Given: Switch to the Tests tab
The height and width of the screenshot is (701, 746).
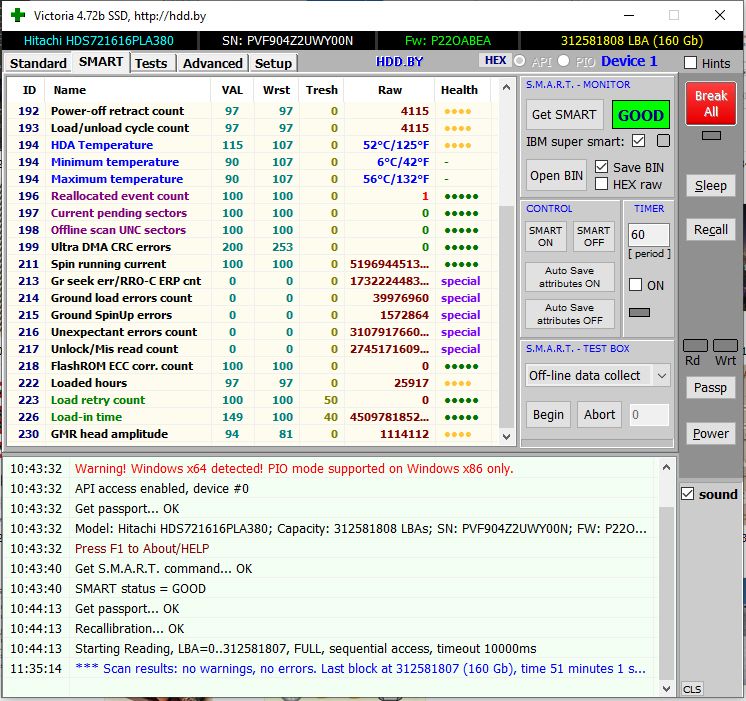Looking at the screenshot, I should pyautogui.click(x=151, y=63).
